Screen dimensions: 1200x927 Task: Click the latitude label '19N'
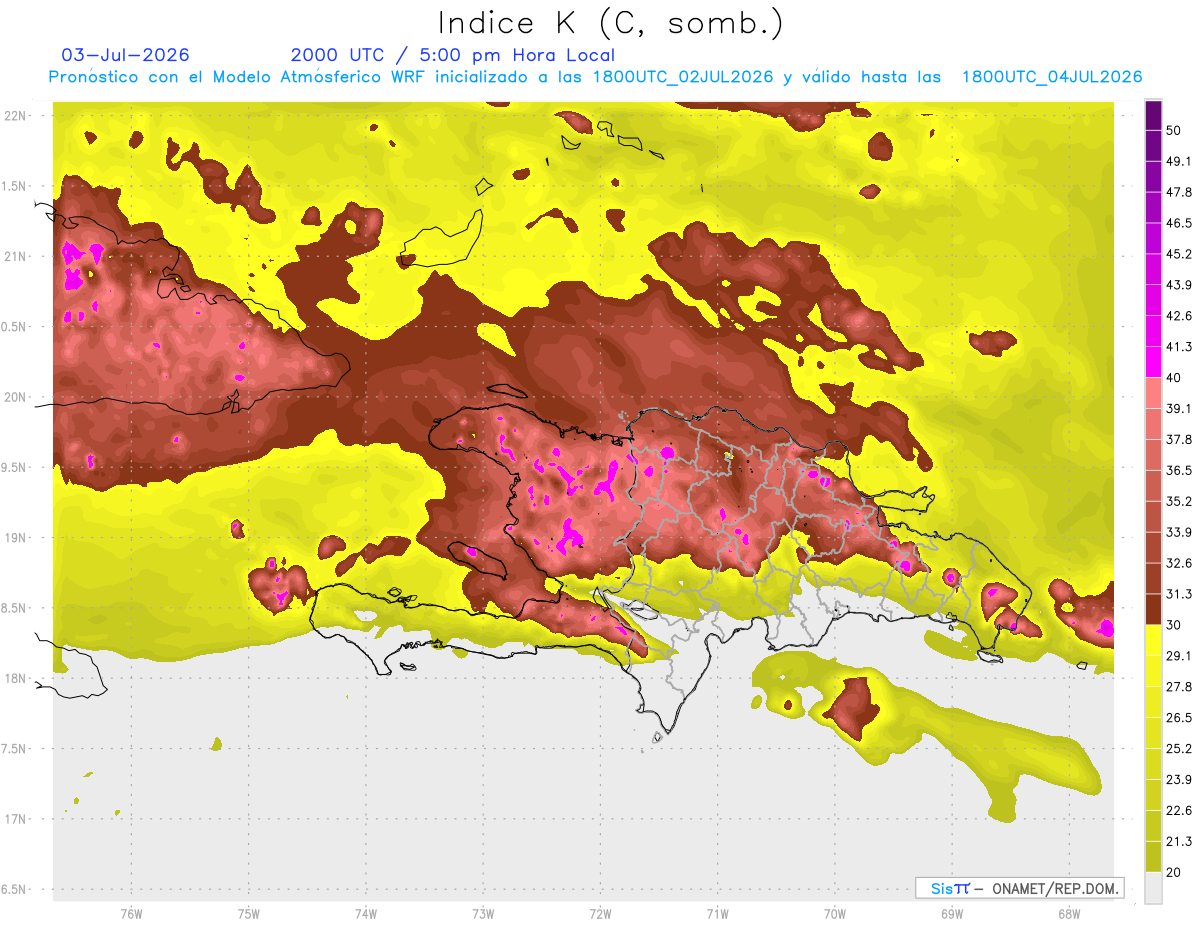16,537
